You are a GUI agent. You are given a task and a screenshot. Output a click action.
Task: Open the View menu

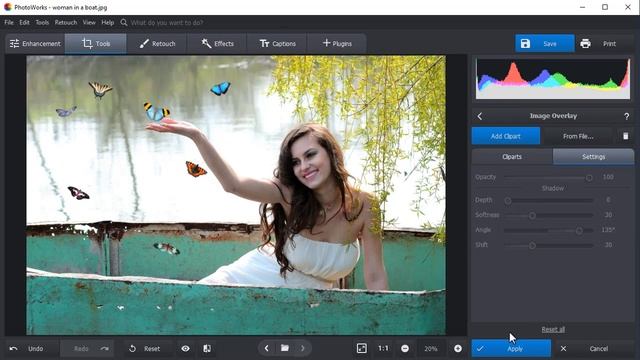(89, 22)
